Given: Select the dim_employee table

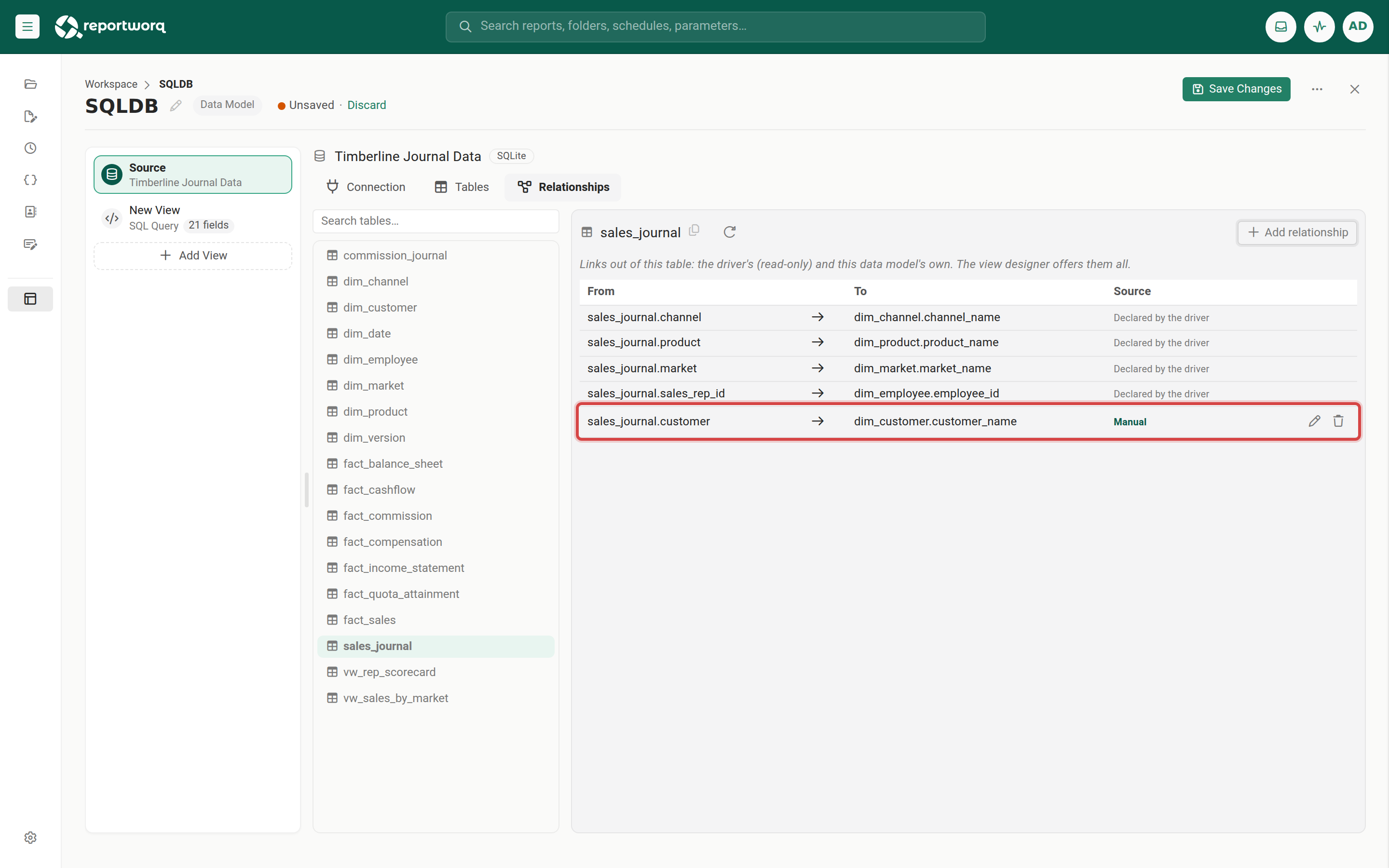Looking at the screenshot, I should (436, 359).
